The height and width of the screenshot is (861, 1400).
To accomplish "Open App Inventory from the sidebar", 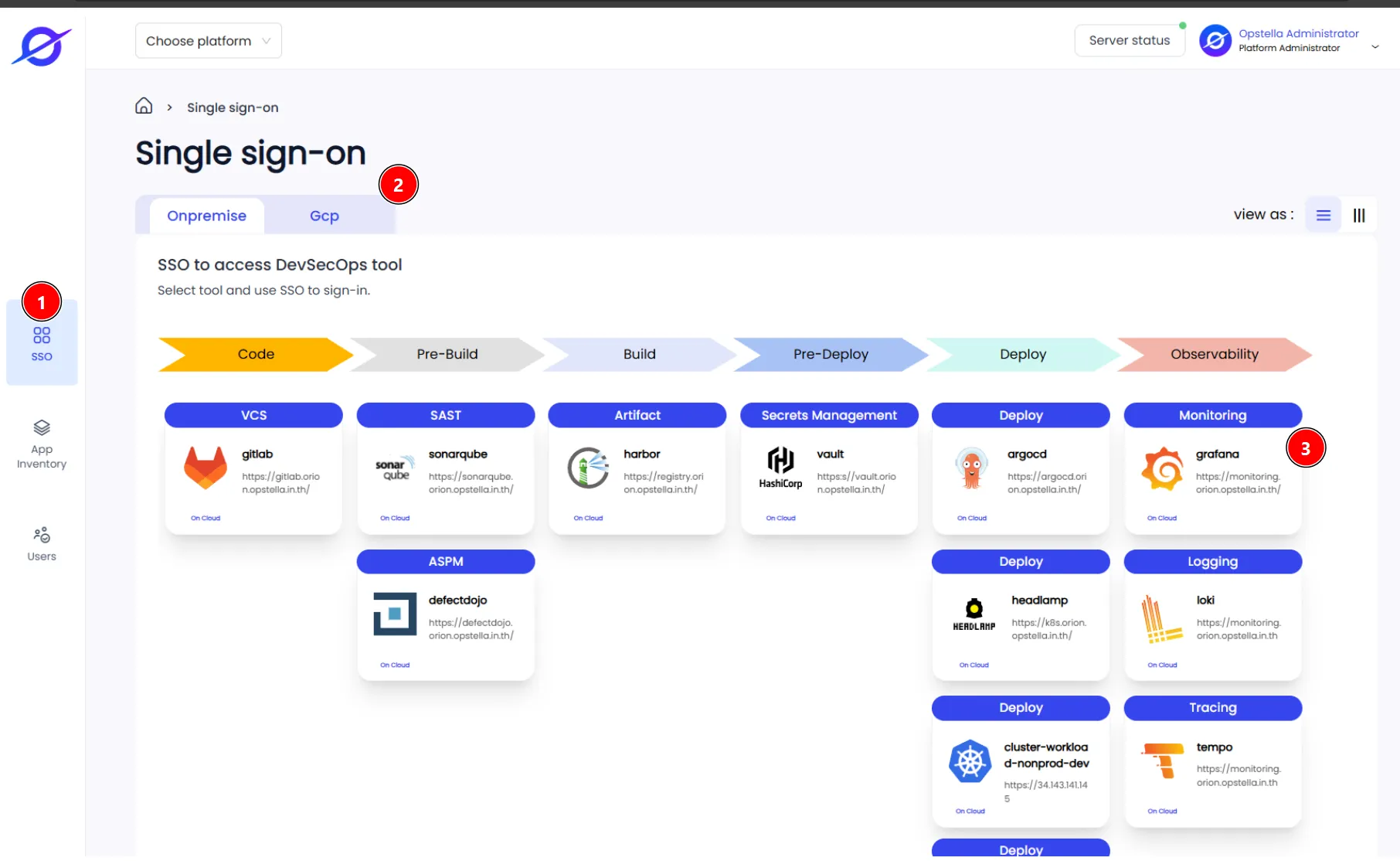I will (42, 444).
